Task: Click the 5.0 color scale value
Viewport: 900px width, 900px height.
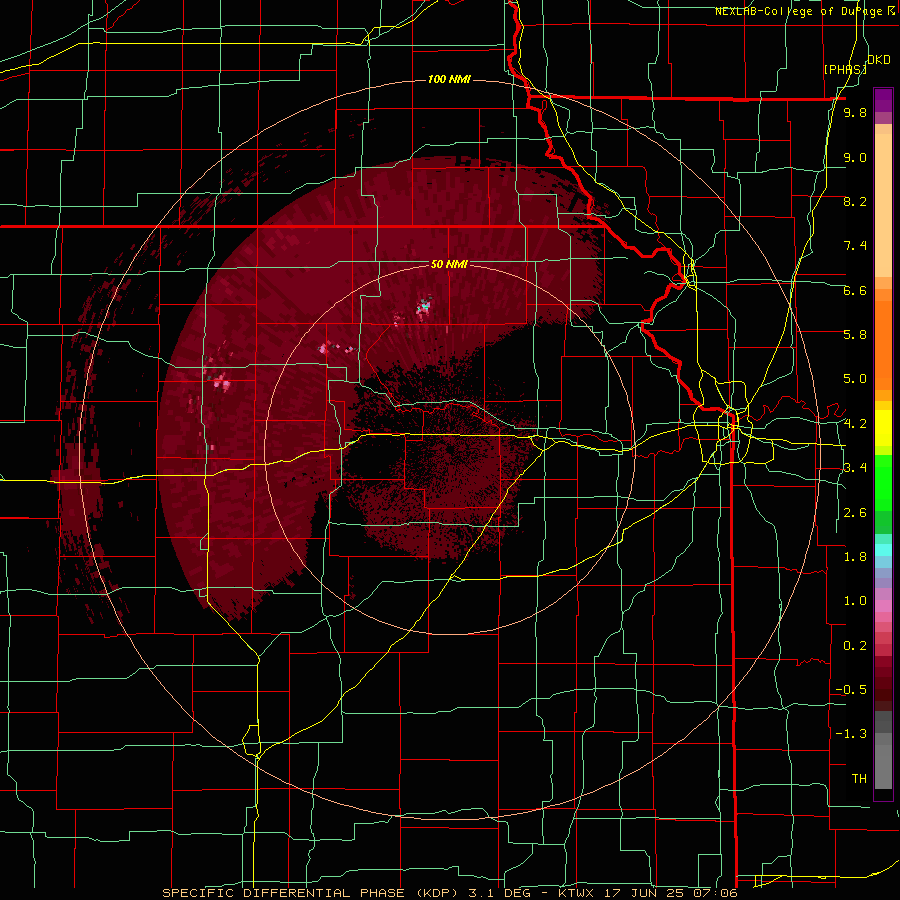Action: [855, 379]
